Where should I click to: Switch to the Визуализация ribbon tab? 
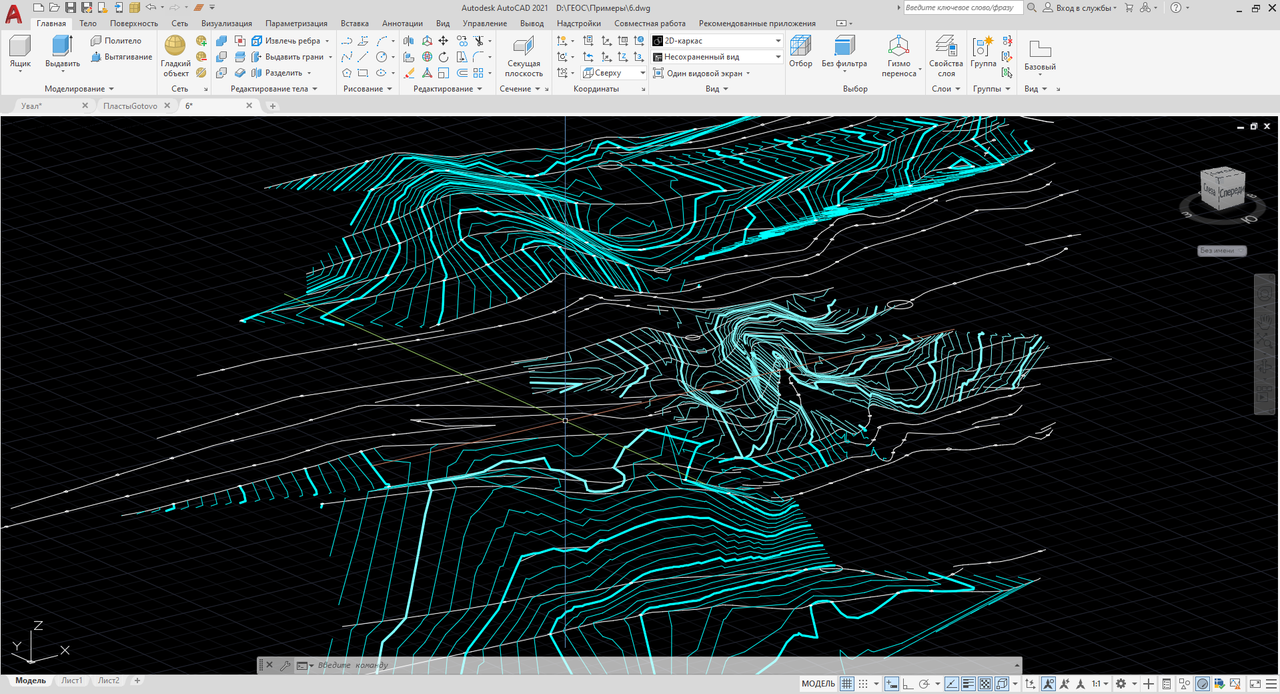click(226, 23)
